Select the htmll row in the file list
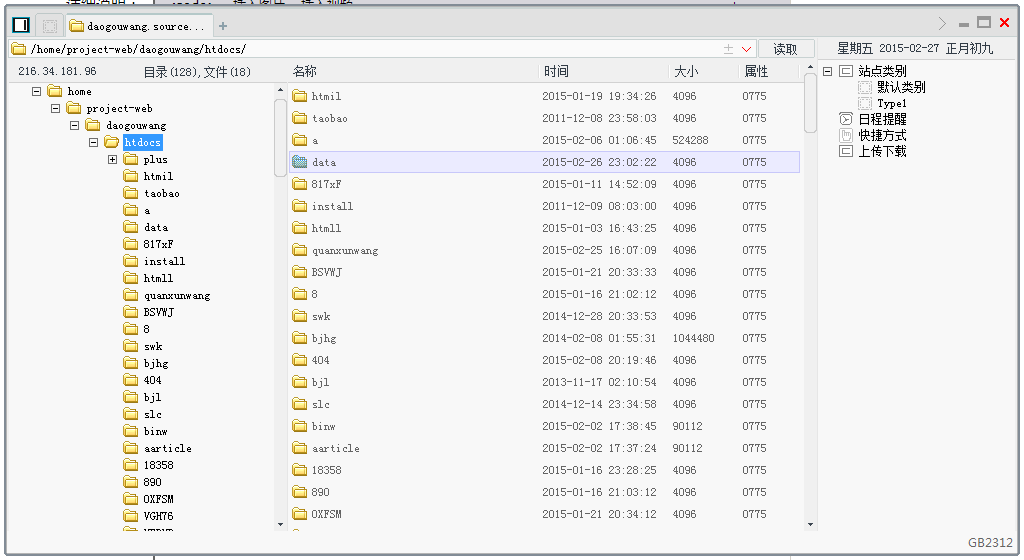The height and width of the screenshot is (560, 1024). pyautogui.click(x=544, y=228)
